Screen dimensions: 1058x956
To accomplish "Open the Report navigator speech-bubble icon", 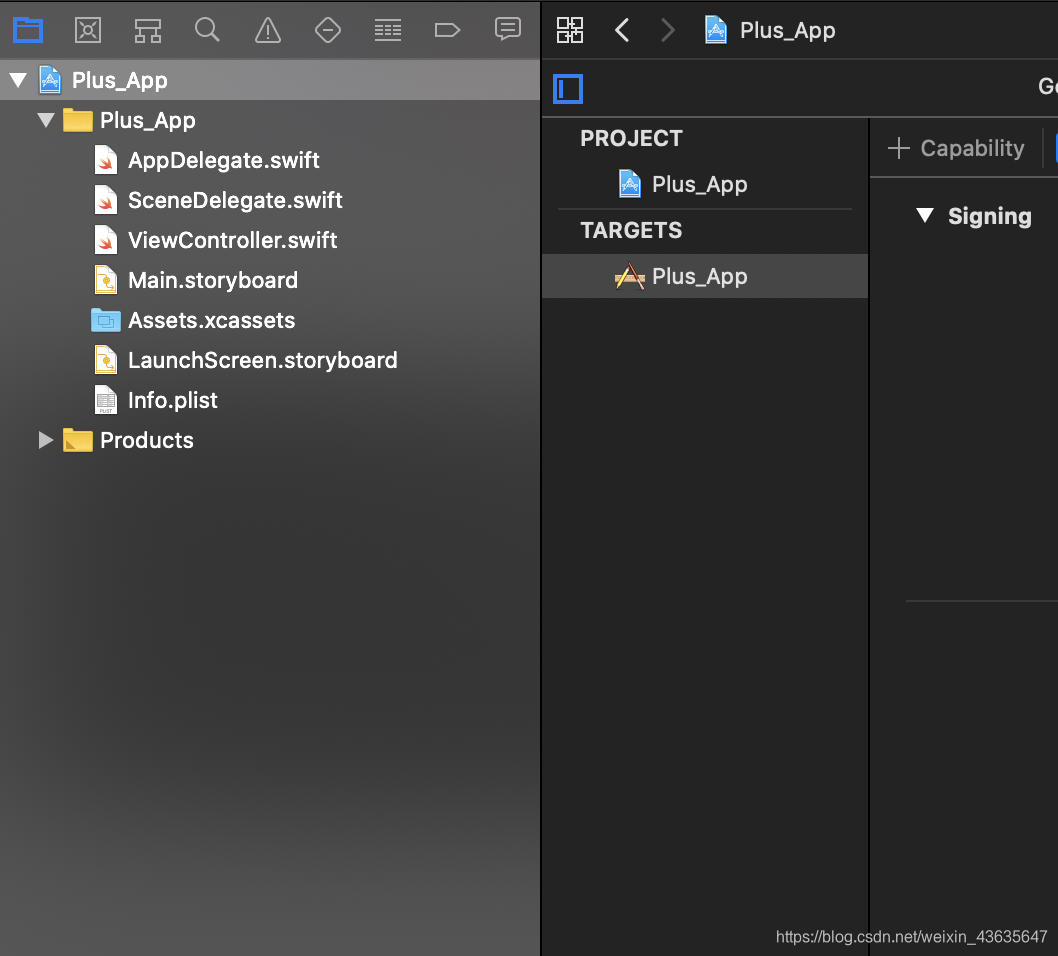I will tap(507, 29).
